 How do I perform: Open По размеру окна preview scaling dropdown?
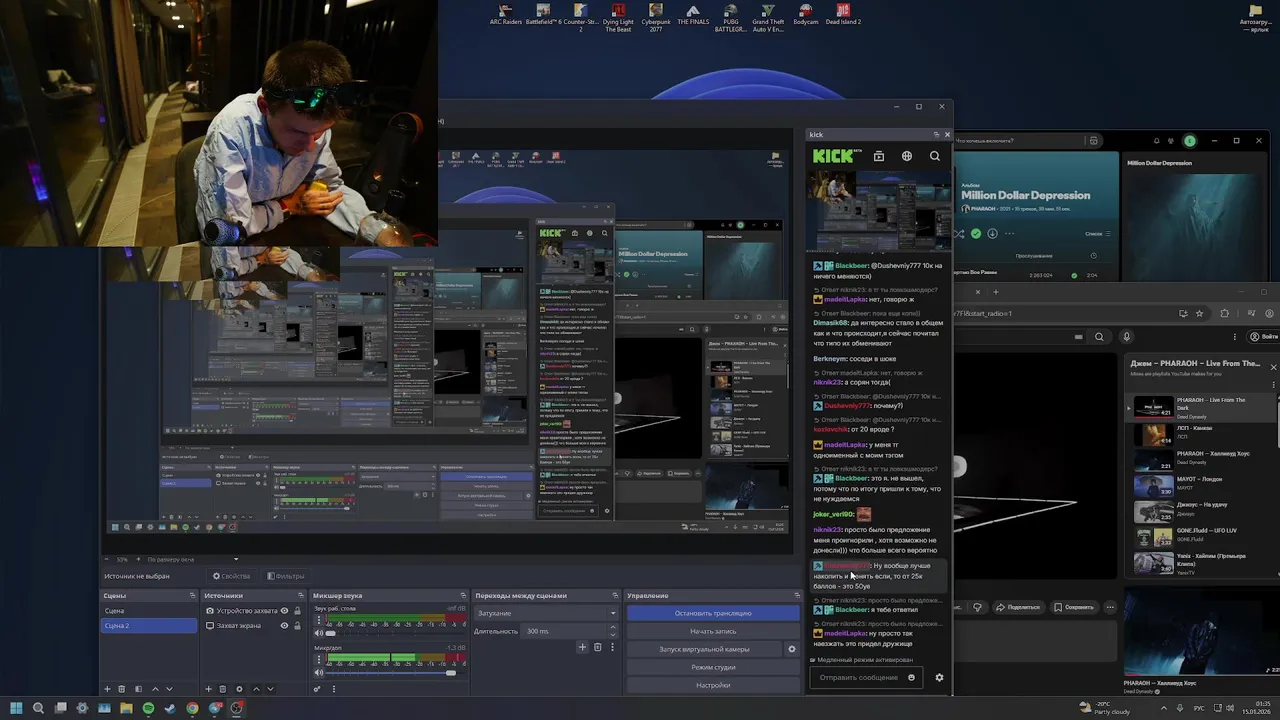[x=192, y=559]
